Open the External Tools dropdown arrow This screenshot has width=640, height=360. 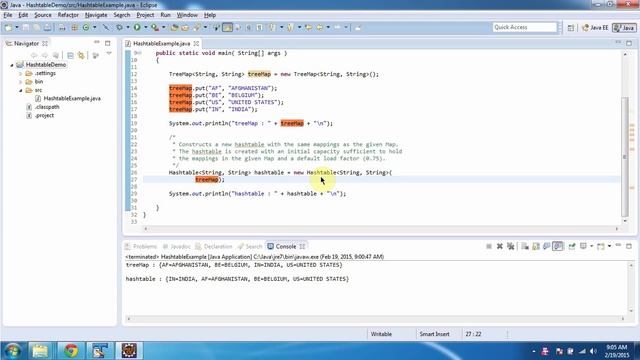(x=164, y=27)
